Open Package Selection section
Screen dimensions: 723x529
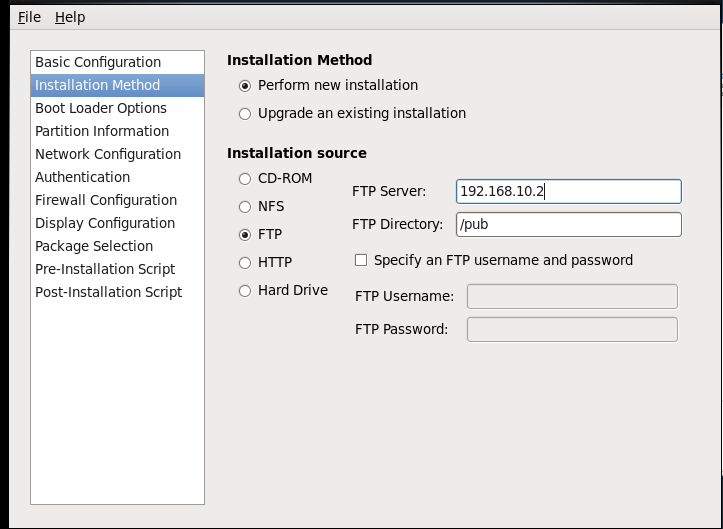tap(118, 247)
